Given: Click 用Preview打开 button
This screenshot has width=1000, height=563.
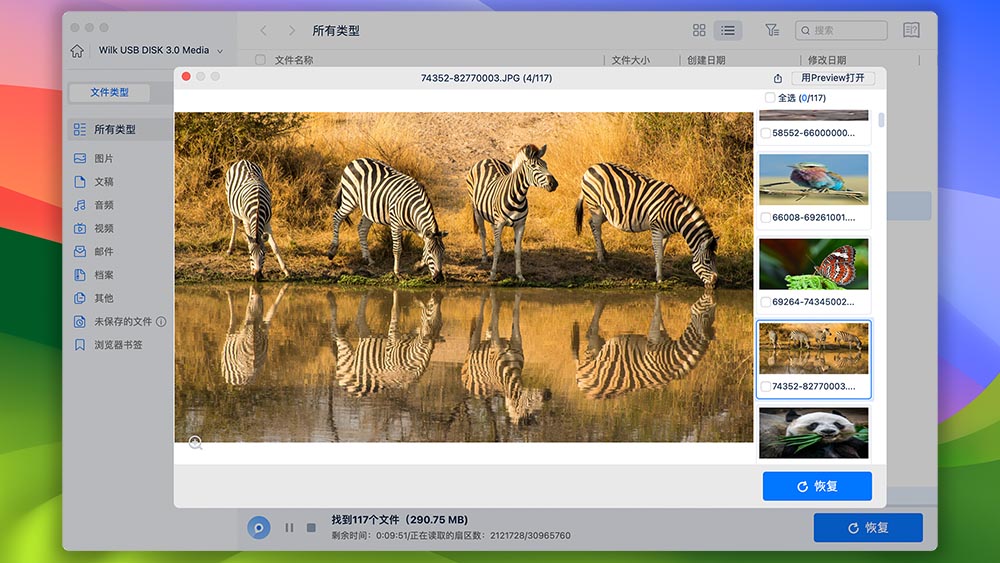Looking at the screenshot, I should (833, 78).
